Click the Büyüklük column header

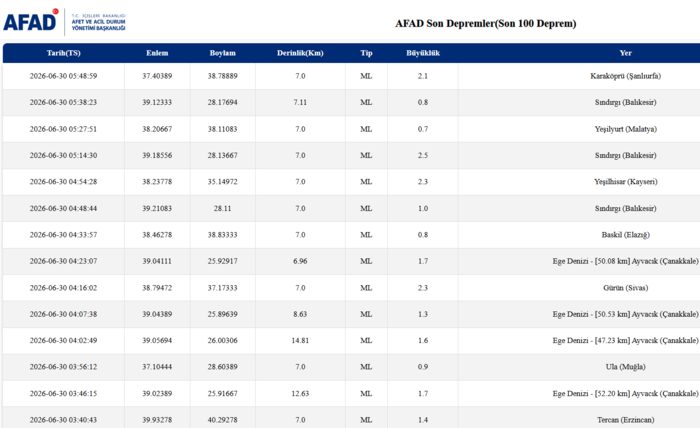click(x=423, y=53)
